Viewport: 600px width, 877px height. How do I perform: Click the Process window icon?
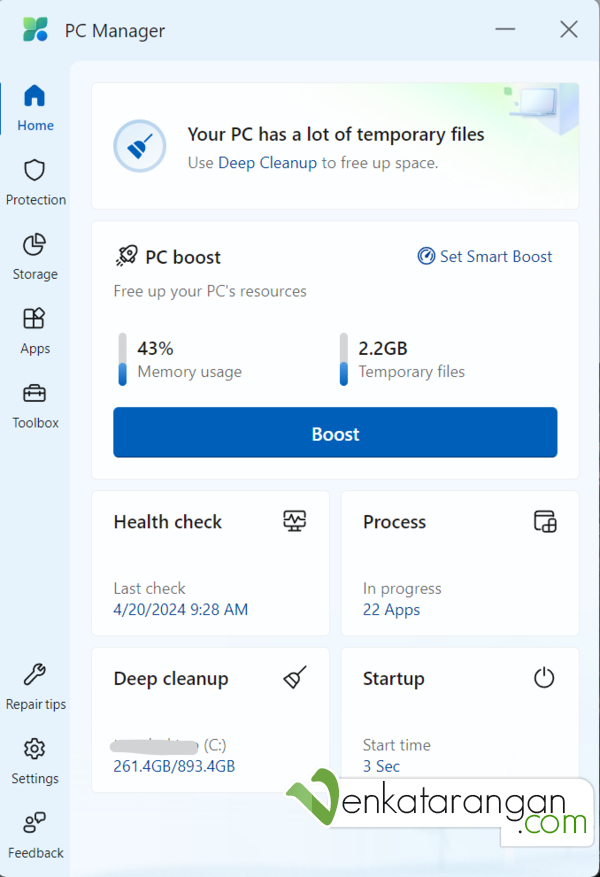coord(545,521)
